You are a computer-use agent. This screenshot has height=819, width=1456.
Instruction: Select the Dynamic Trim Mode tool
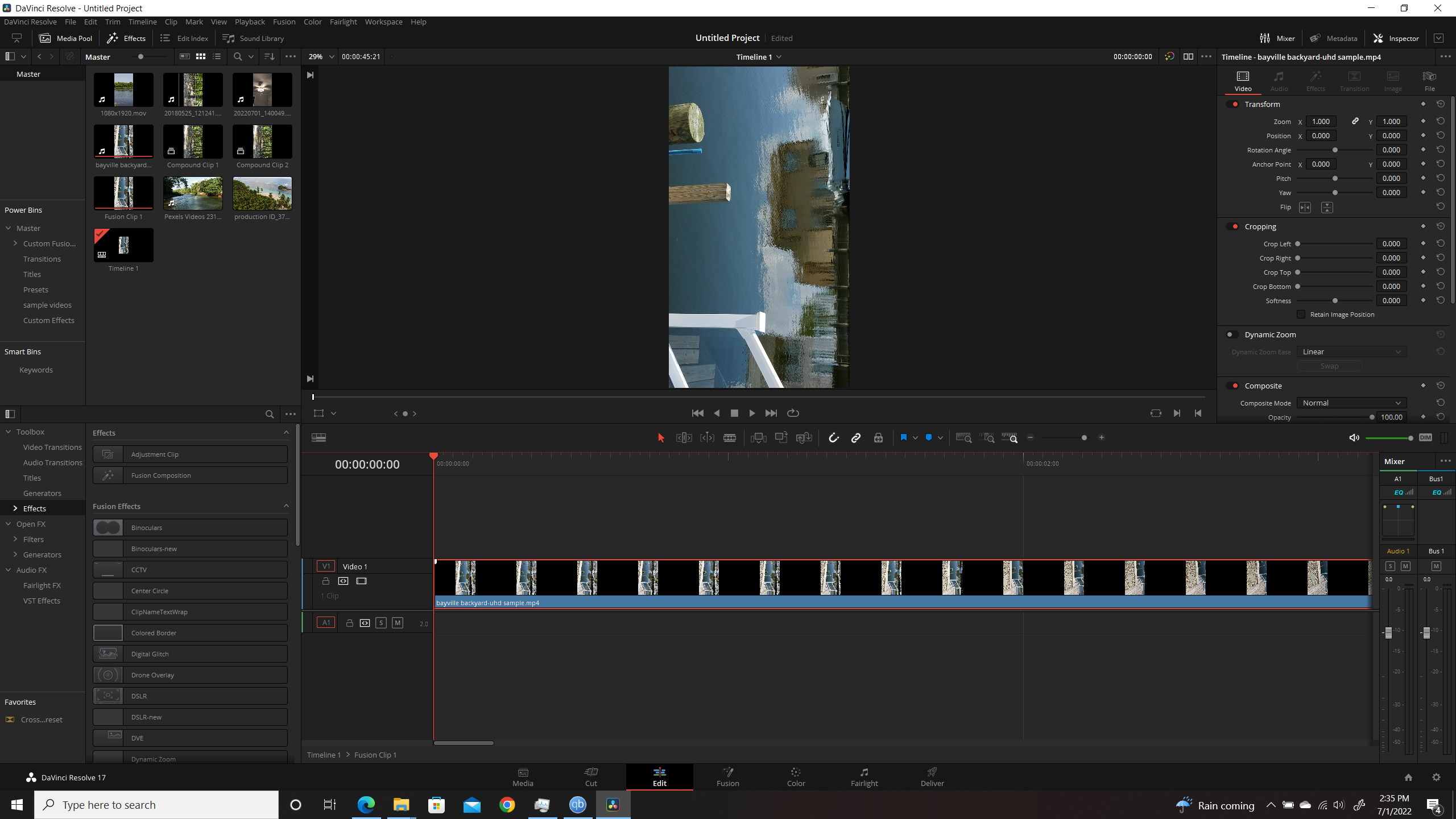point(707,437)
